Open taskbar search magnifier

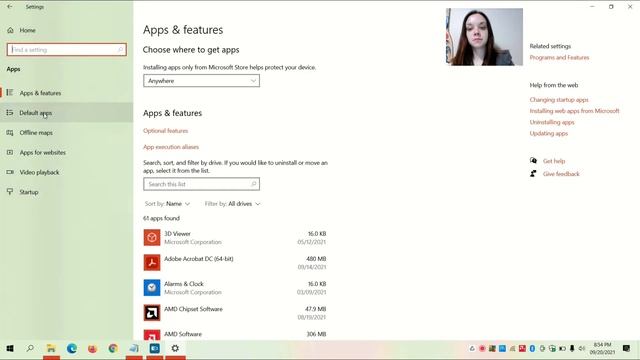(x=30, y=348)
